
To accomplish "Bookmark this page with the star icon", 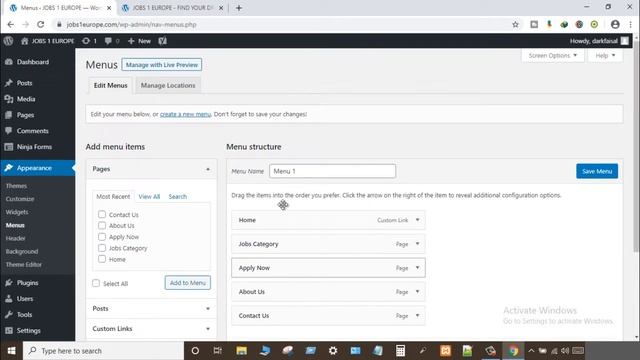I will (516, 24).
